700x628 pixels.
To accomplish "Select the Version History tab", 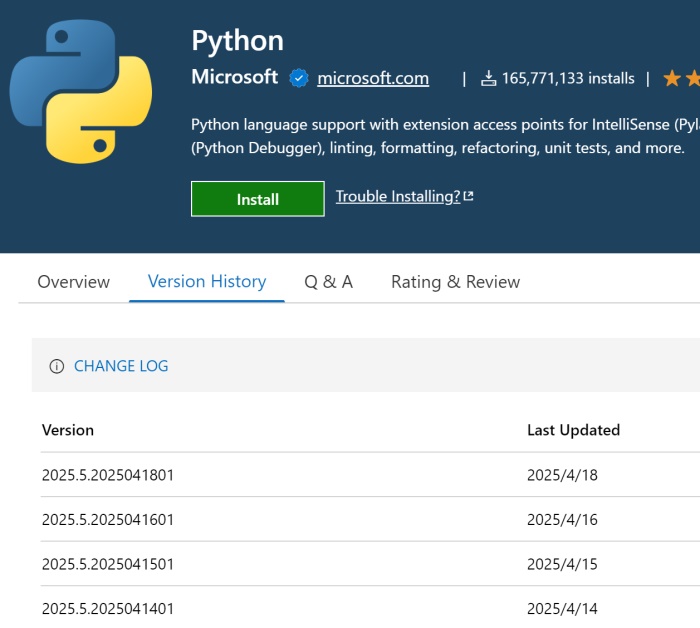I will click(x=207, y=282).
